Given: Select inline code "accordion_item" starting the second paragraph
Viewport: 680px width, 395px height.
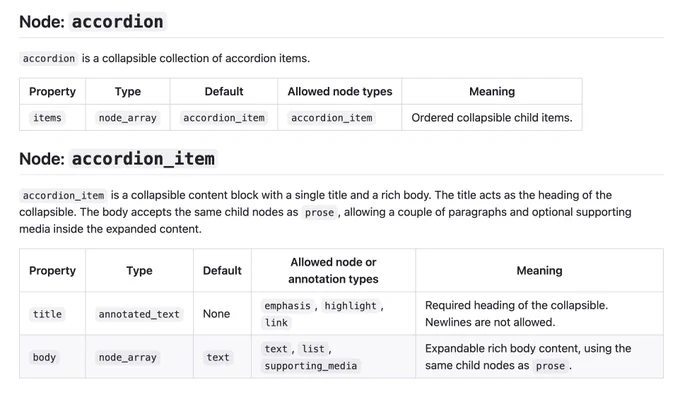Looking at the screenshot, I should [63, 196].
